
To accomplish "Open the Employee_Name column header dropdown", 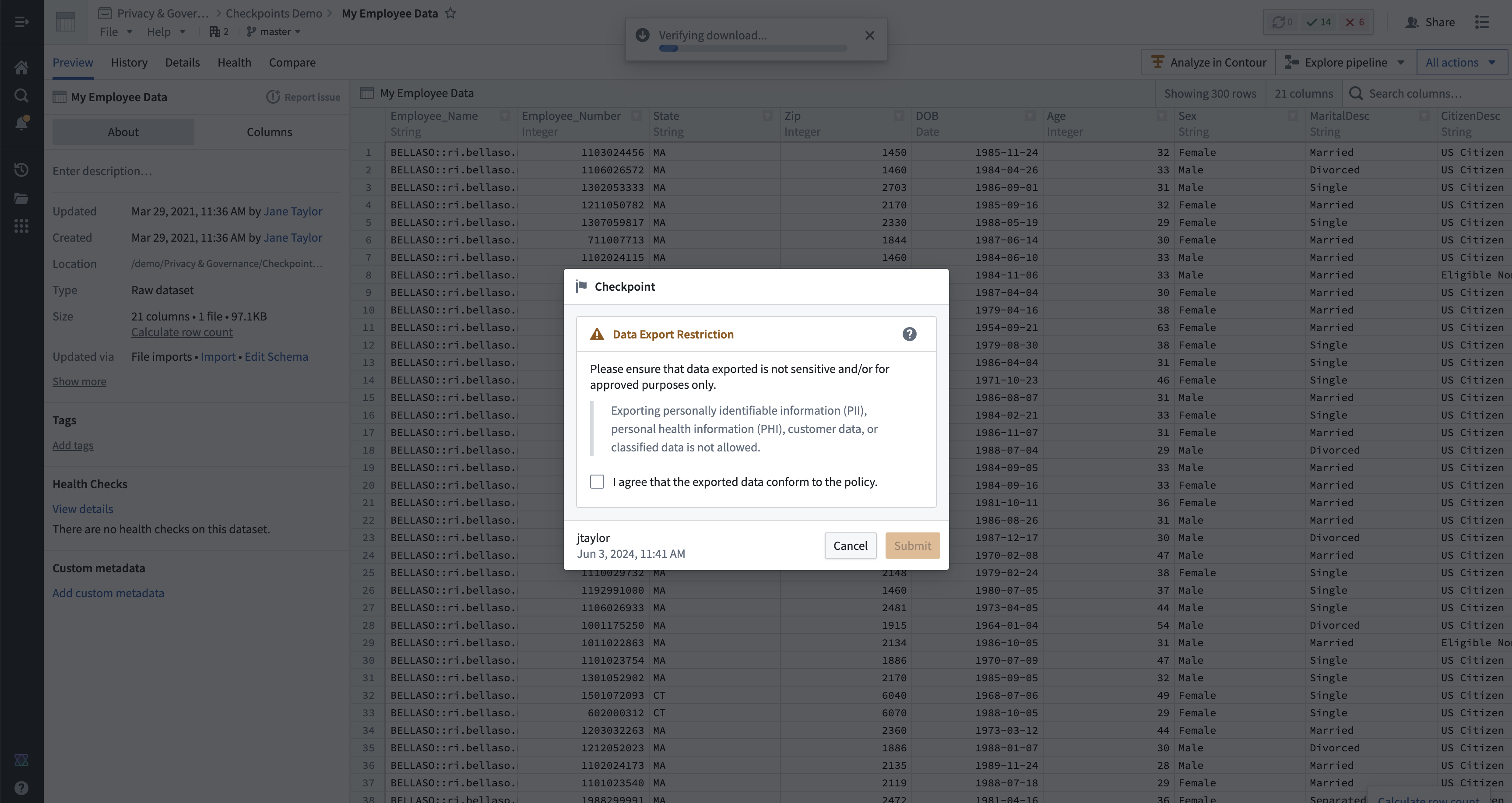I will [x=505, y=116].
